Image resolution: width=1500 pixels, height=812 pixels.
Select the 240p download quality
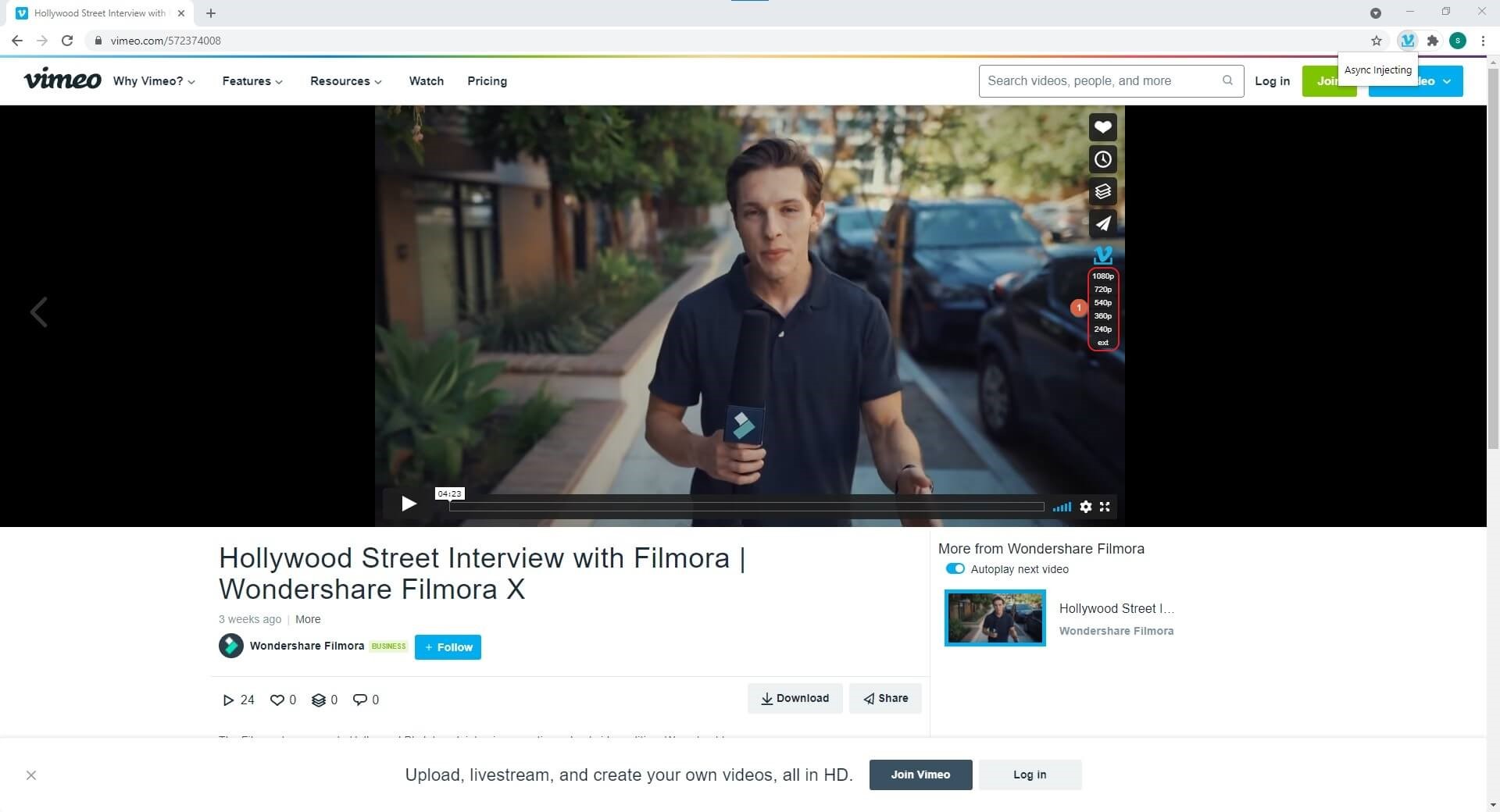coord(1102,329)
